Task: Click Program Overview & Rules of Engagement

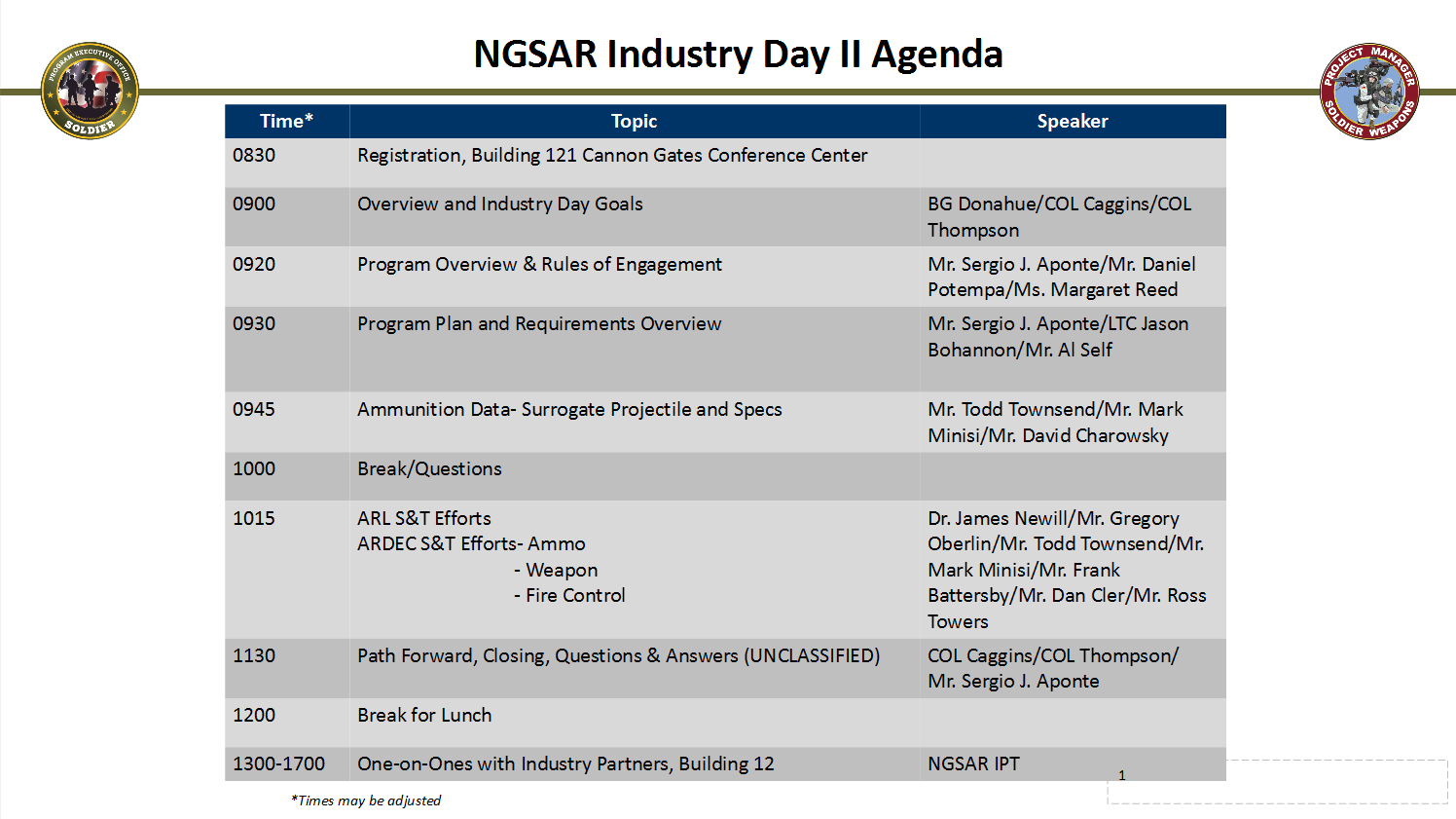Action: (539, 264)
